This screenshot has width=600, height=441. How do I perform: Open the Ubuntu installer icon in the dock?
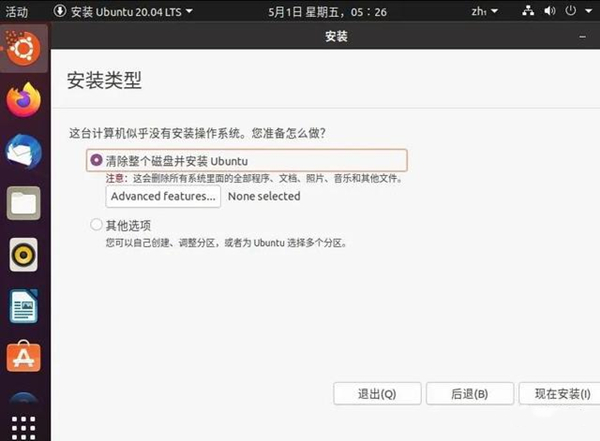click(x=24, y=48)
